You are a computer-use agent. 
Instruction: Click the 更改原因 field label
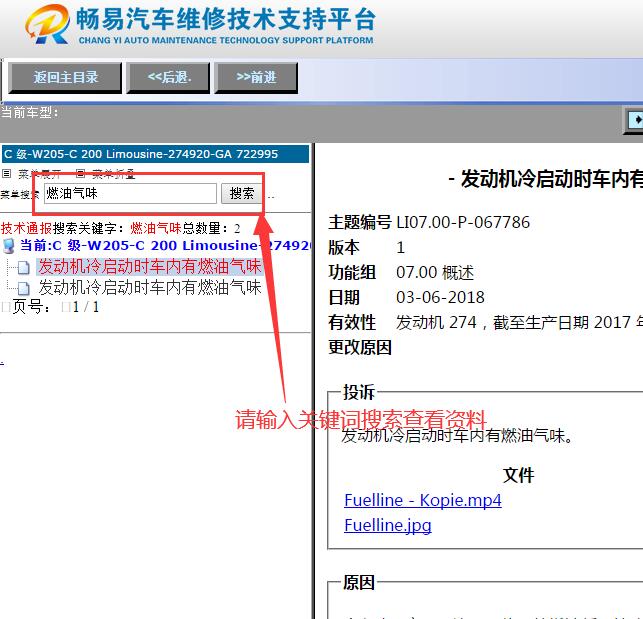(x=360, y=347)
